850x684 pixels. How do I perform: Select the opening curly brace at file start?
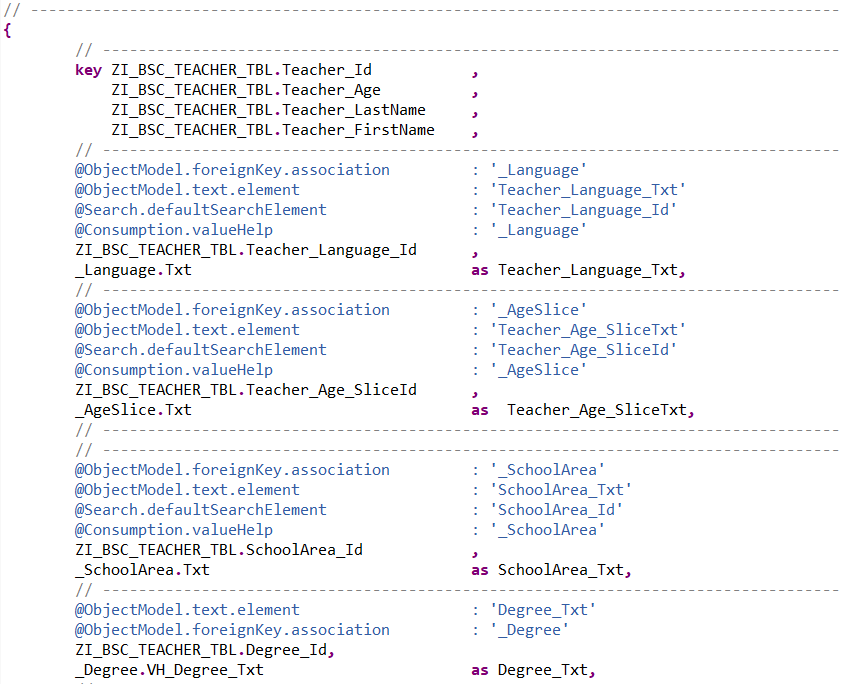pos(5,30)
